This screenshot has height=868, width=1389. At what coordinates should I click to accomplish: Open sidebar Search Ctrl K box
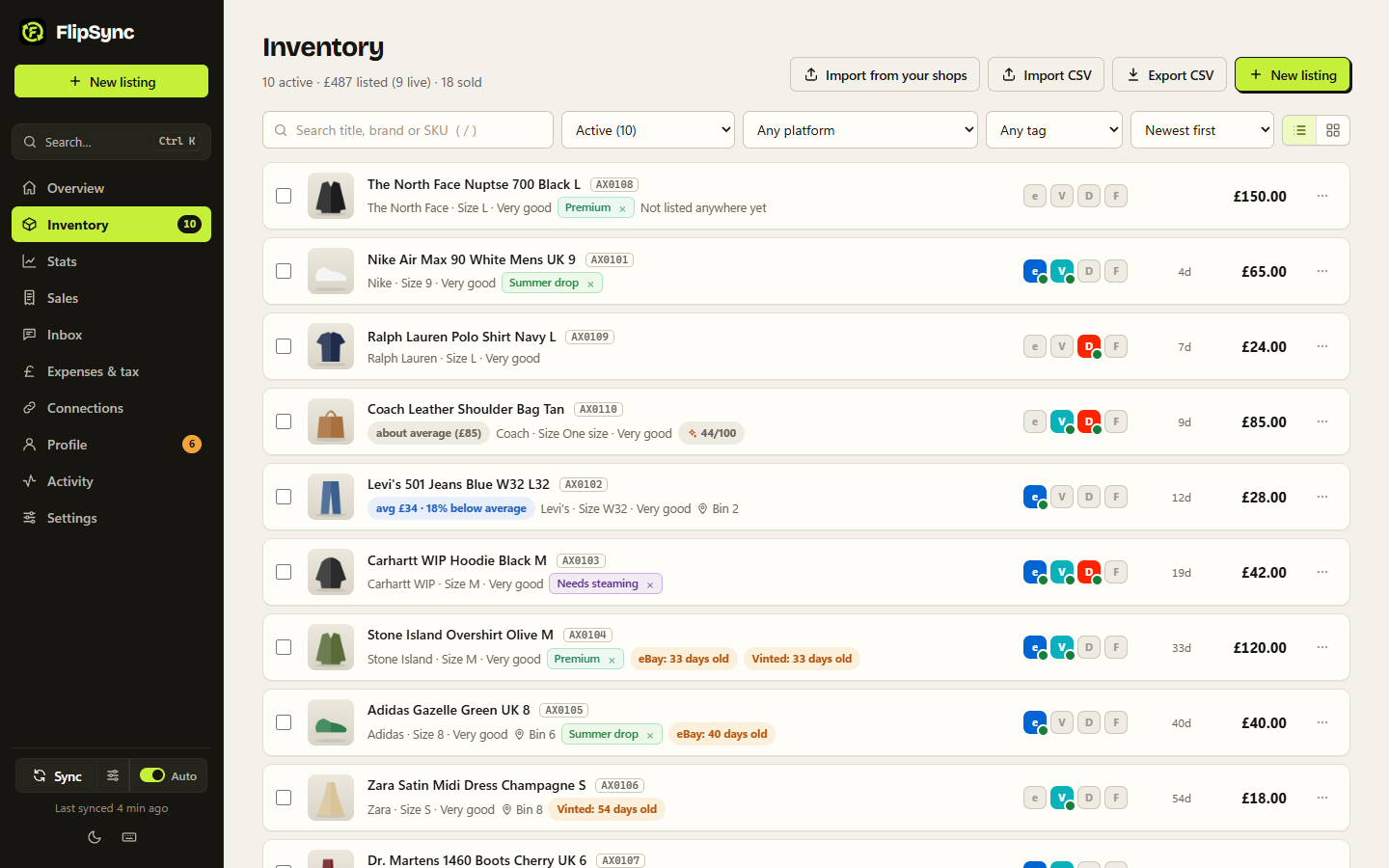coord(111,142)
